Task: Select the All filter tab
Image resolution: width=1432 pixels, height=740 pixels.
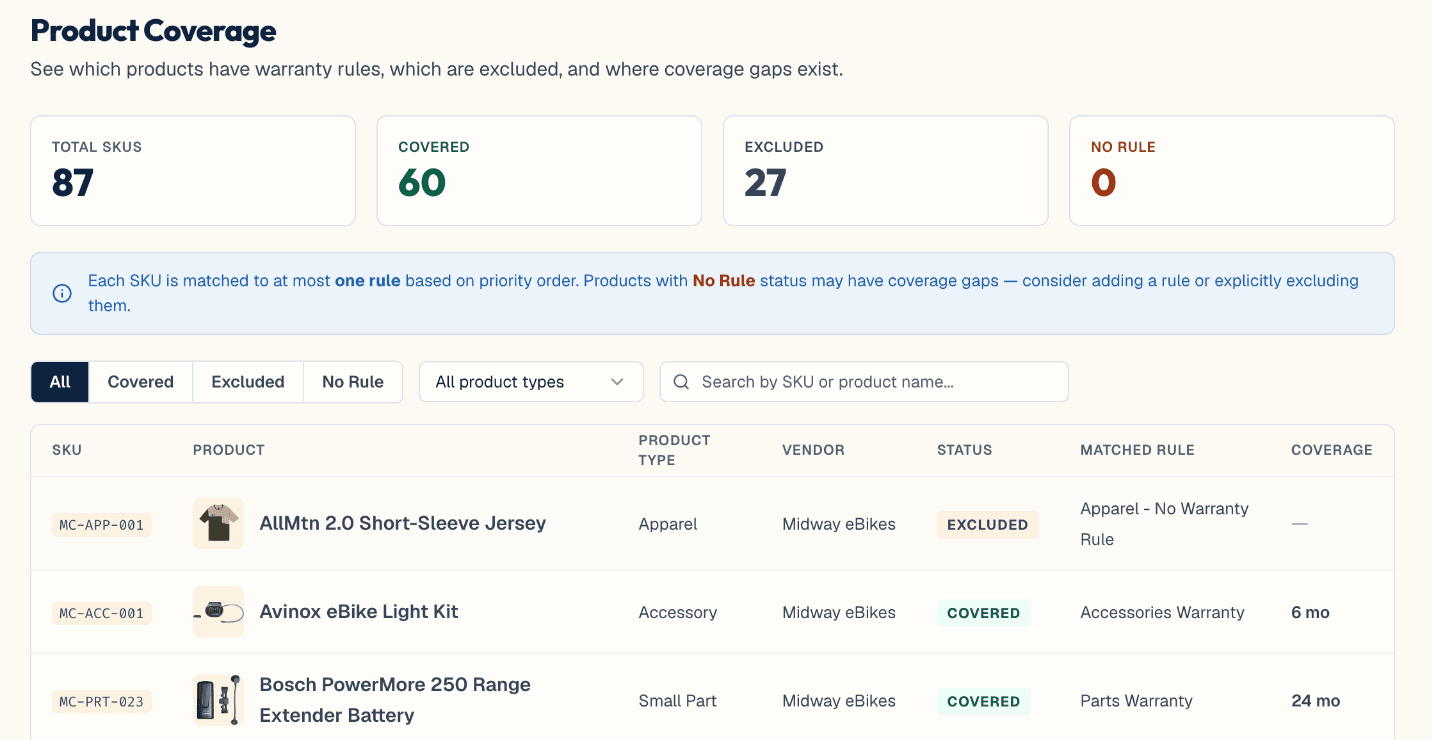Action: (60, 382)
